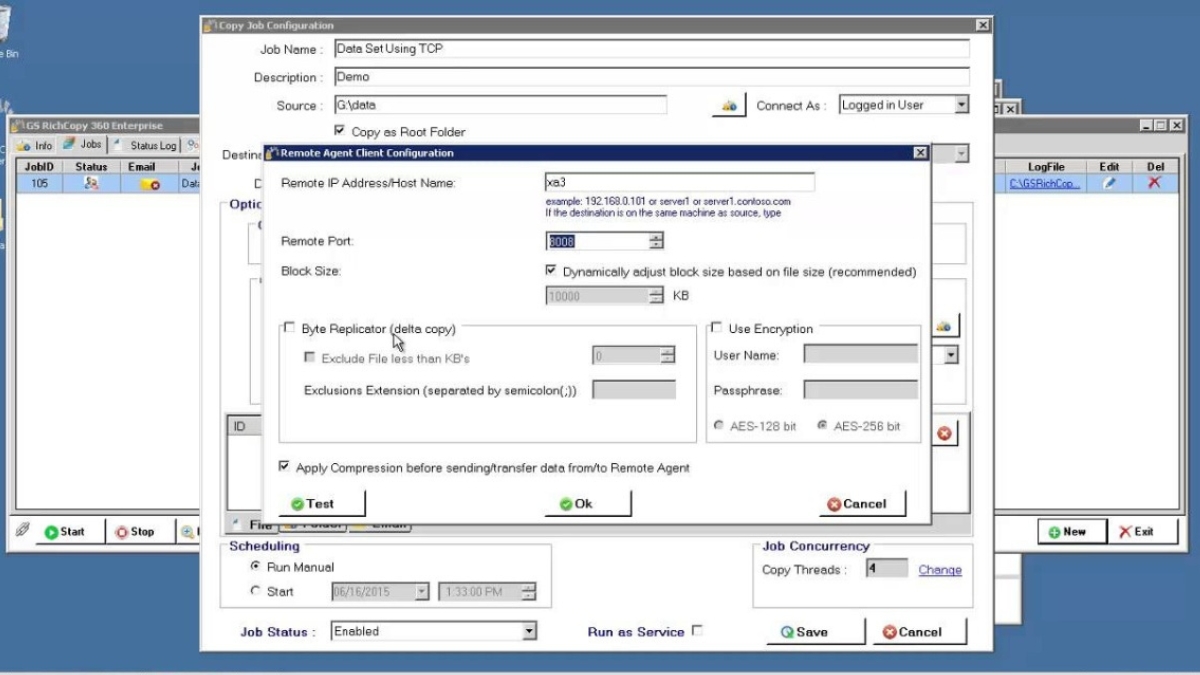Viewport: 1200px width, 675px height.
Task: Click the pencil Edit icon for job 105
Action: [1109, 183]
